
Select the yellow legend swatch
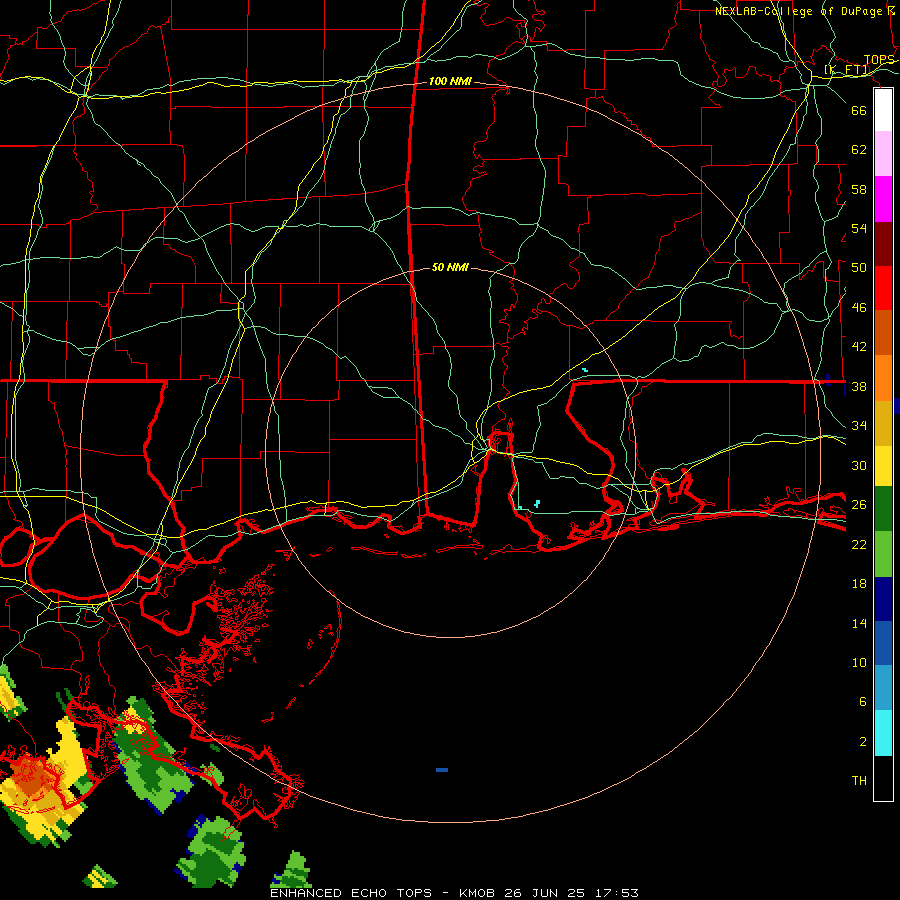pyautogui.click(x=883, y=466)
